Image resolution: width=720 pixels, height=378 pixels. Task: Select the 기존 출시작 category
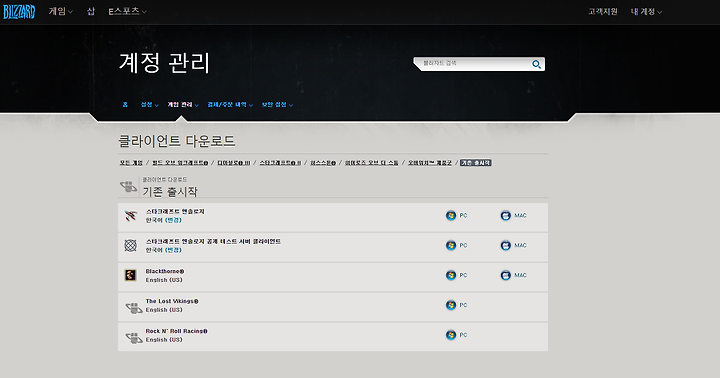[x=476, y=163]
